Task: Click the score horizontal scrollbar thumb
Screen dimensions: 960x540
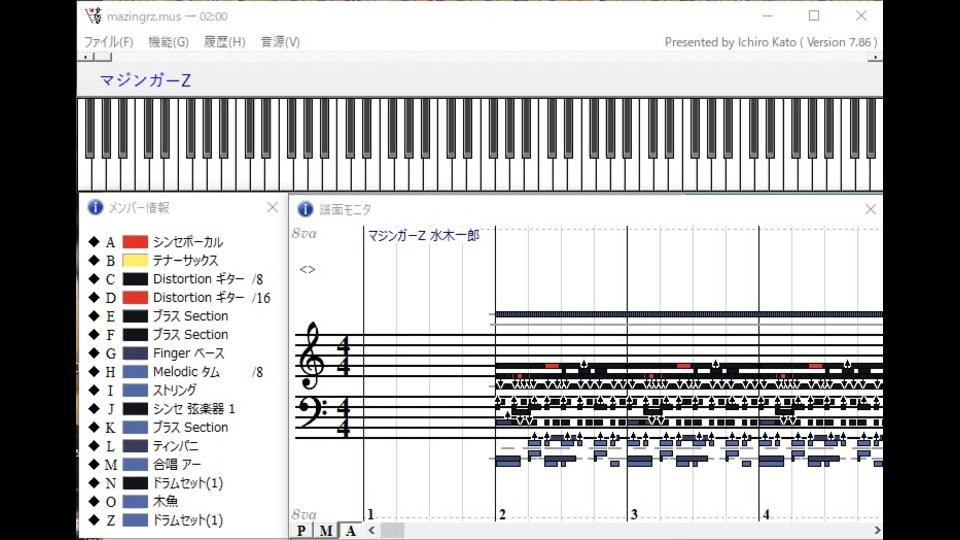Action: click(x=392, y=530)
